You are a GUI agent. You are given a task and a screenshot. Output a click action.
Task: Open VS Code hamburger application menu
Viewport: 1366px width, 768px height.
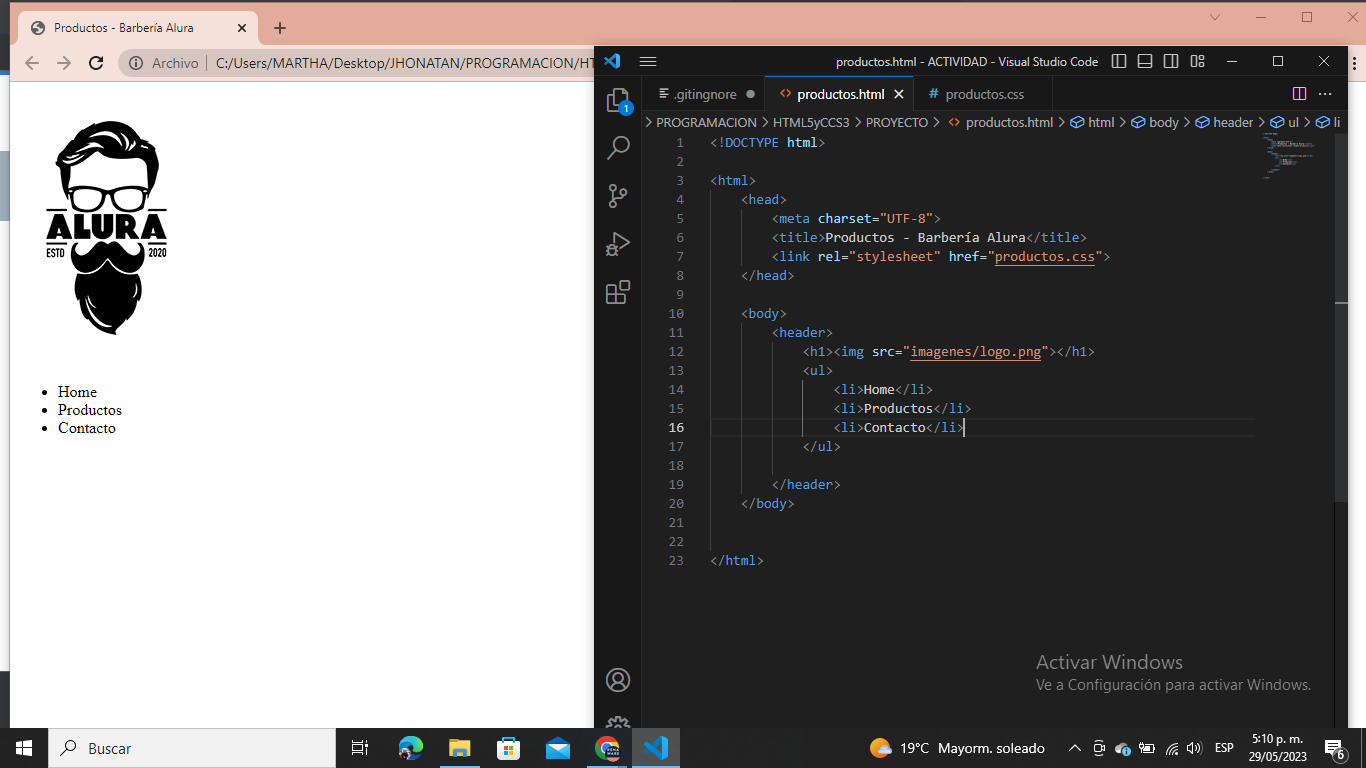click(648, 61)
